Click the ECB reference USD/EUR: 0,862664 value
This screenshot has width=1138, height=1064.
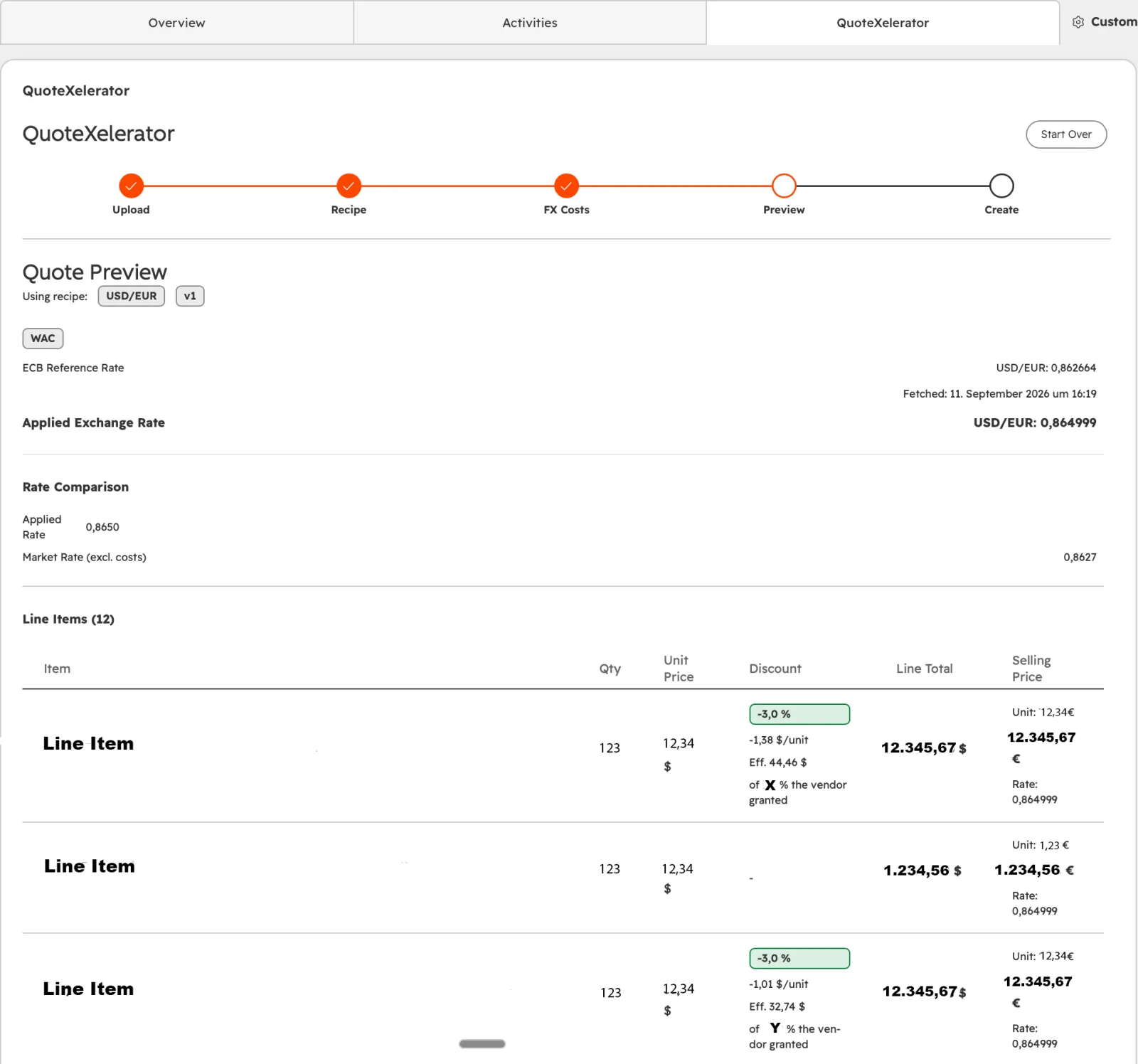pos(1046,368)
